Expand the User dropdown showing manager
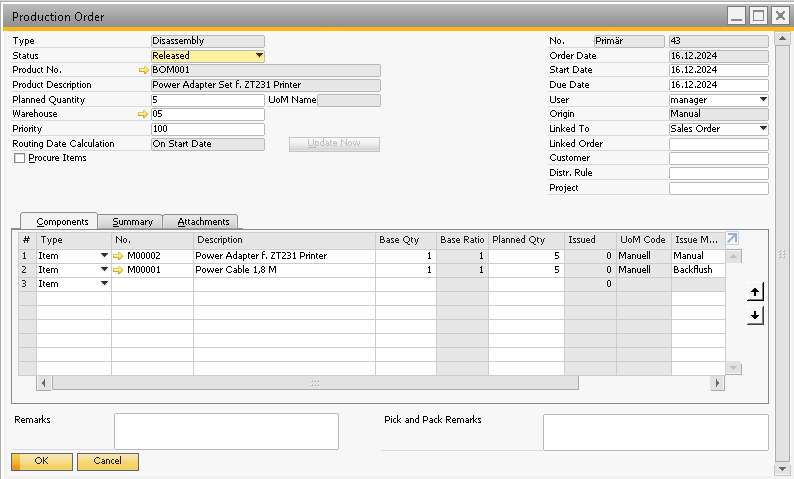 pyautogui.click(x=763, y=100)
